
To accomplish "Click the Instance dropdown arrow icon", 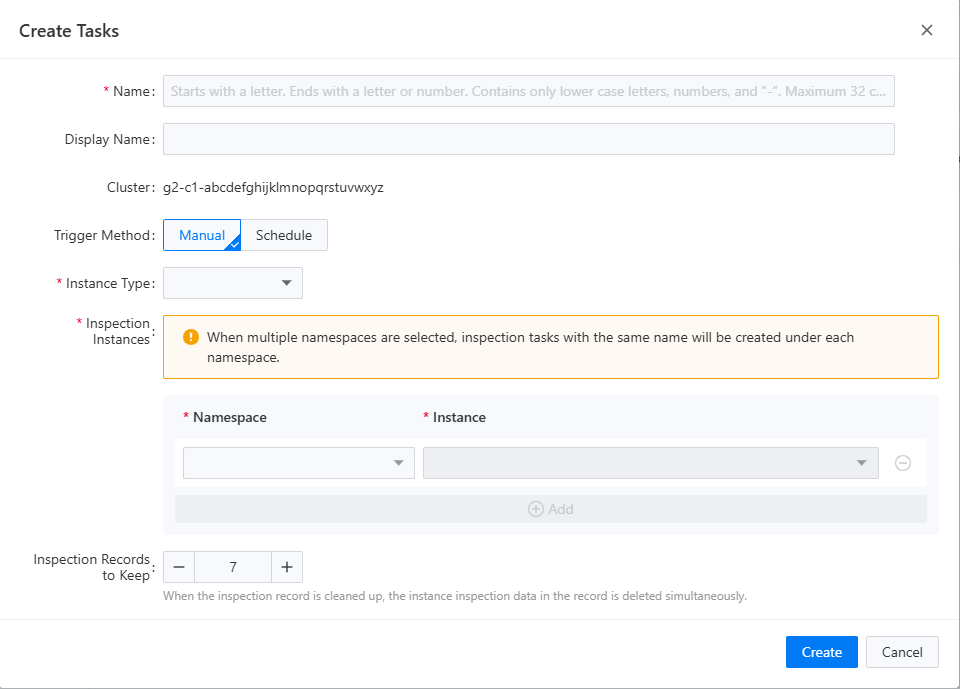I will click(x=861, y=462).
